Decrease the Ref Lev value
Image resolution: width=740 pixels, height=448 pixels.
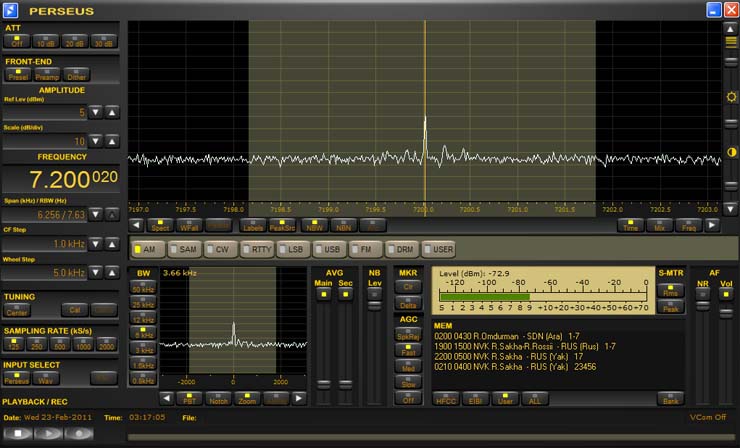point(96,112)
